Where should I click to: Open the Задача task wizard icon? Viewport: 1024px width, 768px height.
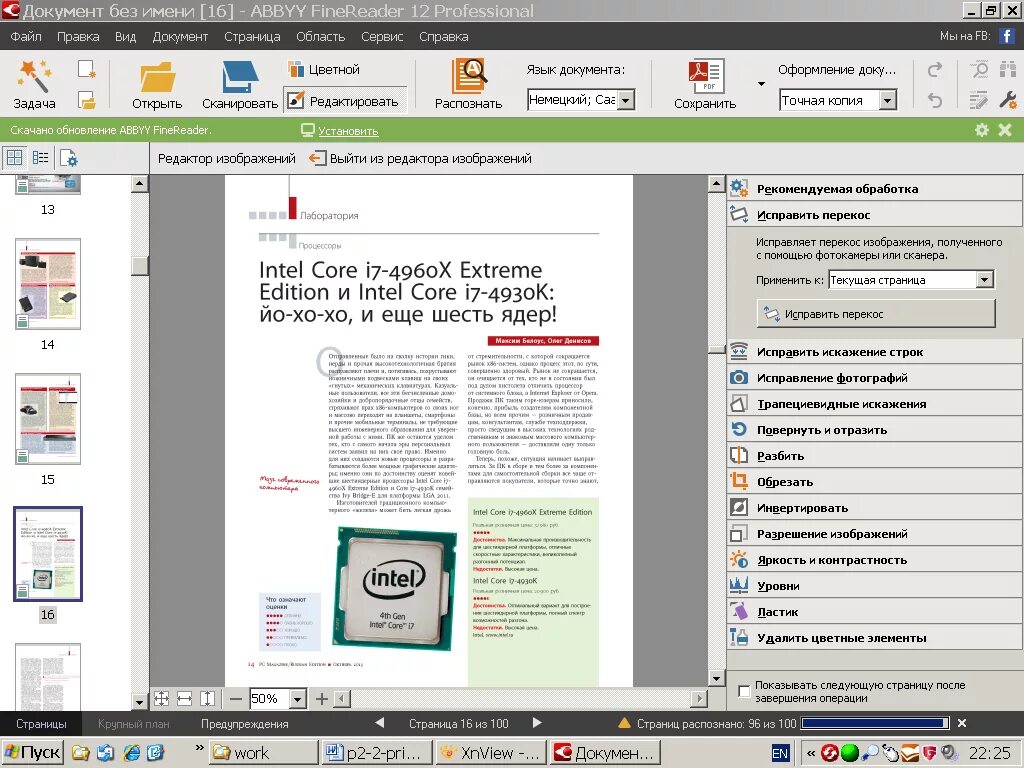tap(34, 83)
